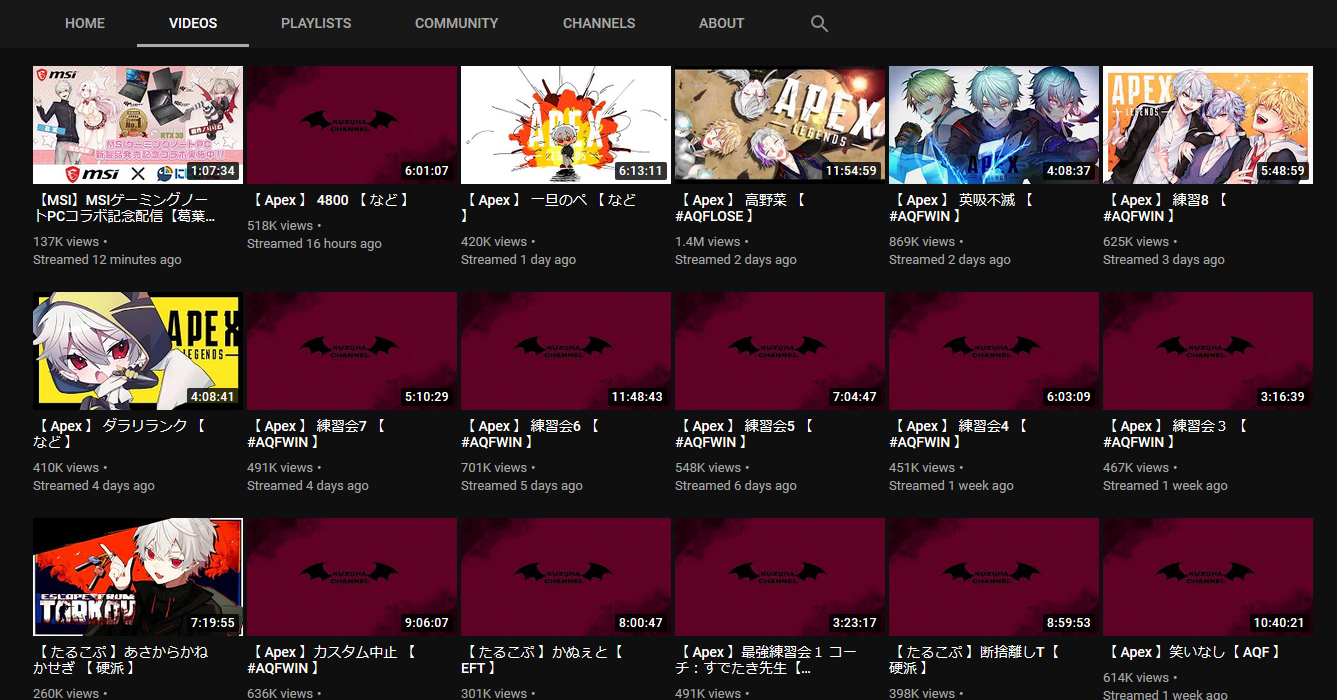Viewport: 1337px width, 700px height.
Task: Open the 10:40:21 bat logo thumbnail
Action: [1208, 577]
